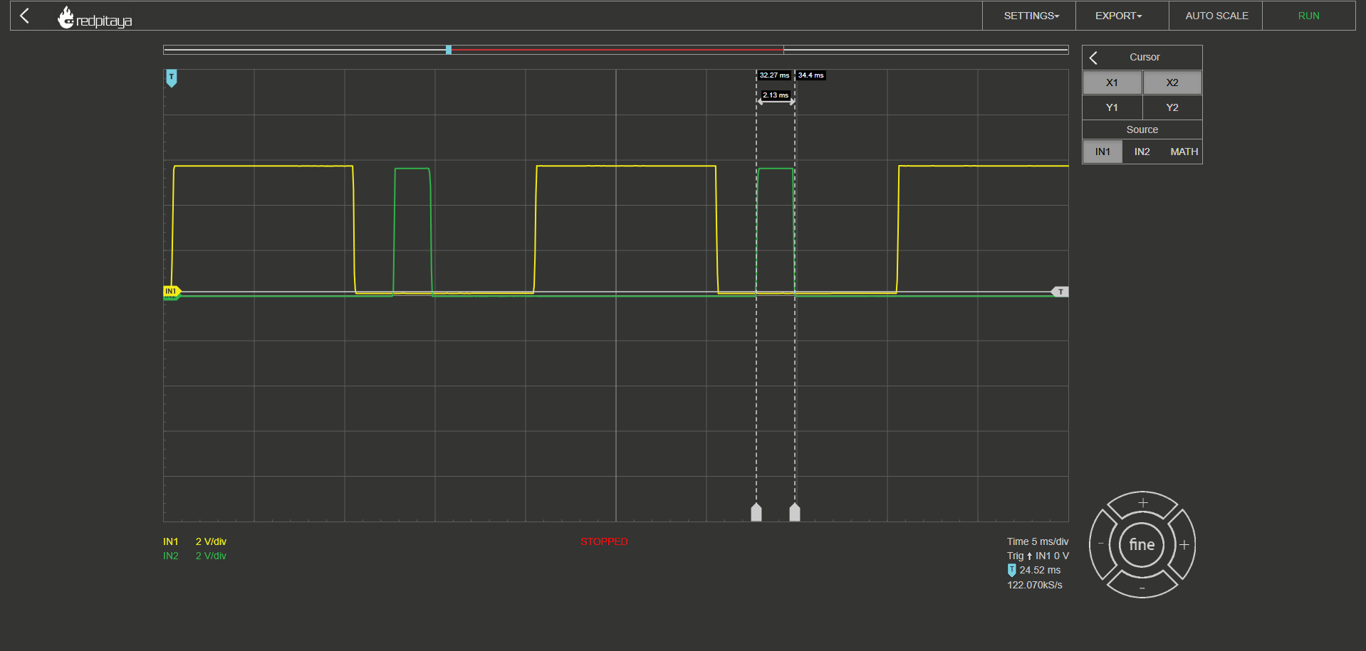Click the Source heading in cursor panel
This screenshot has height=651, width=1366.
tap(1142, 130)
